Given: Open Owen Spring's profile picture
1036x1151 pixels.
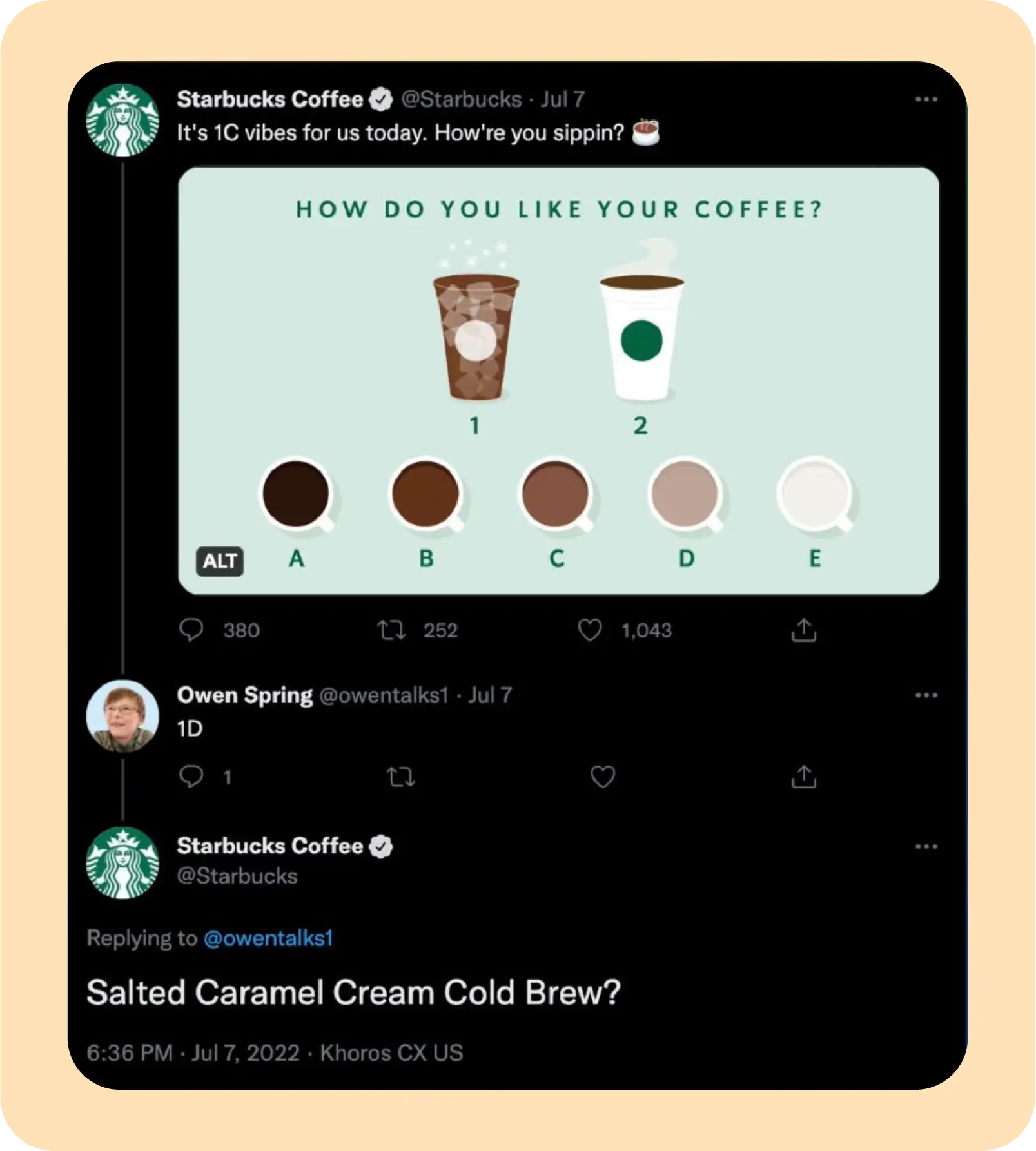Looking at the screenshot, I should point(122,716).
